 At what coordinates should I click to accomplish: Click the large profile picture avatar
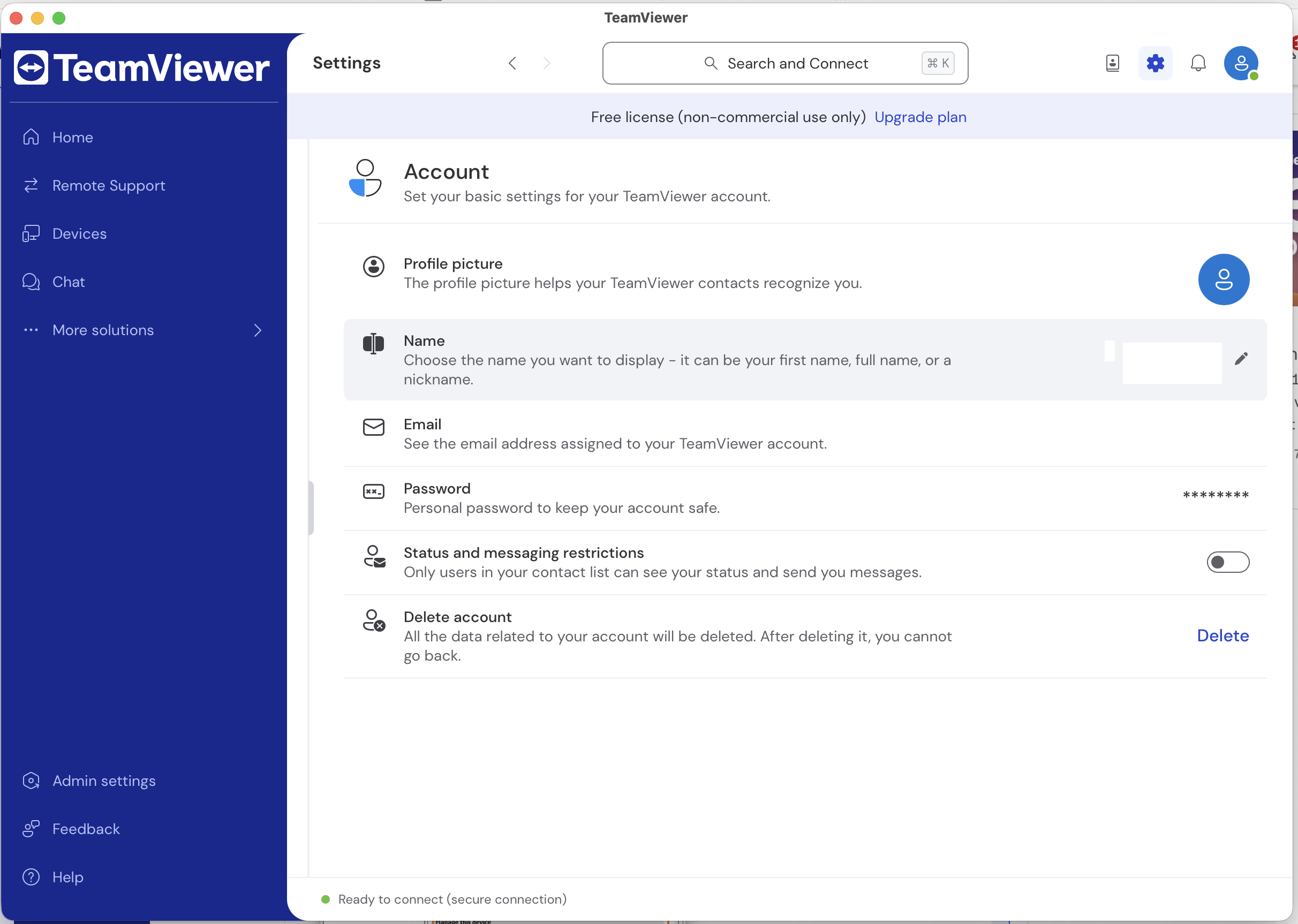tap(1224, 279)
